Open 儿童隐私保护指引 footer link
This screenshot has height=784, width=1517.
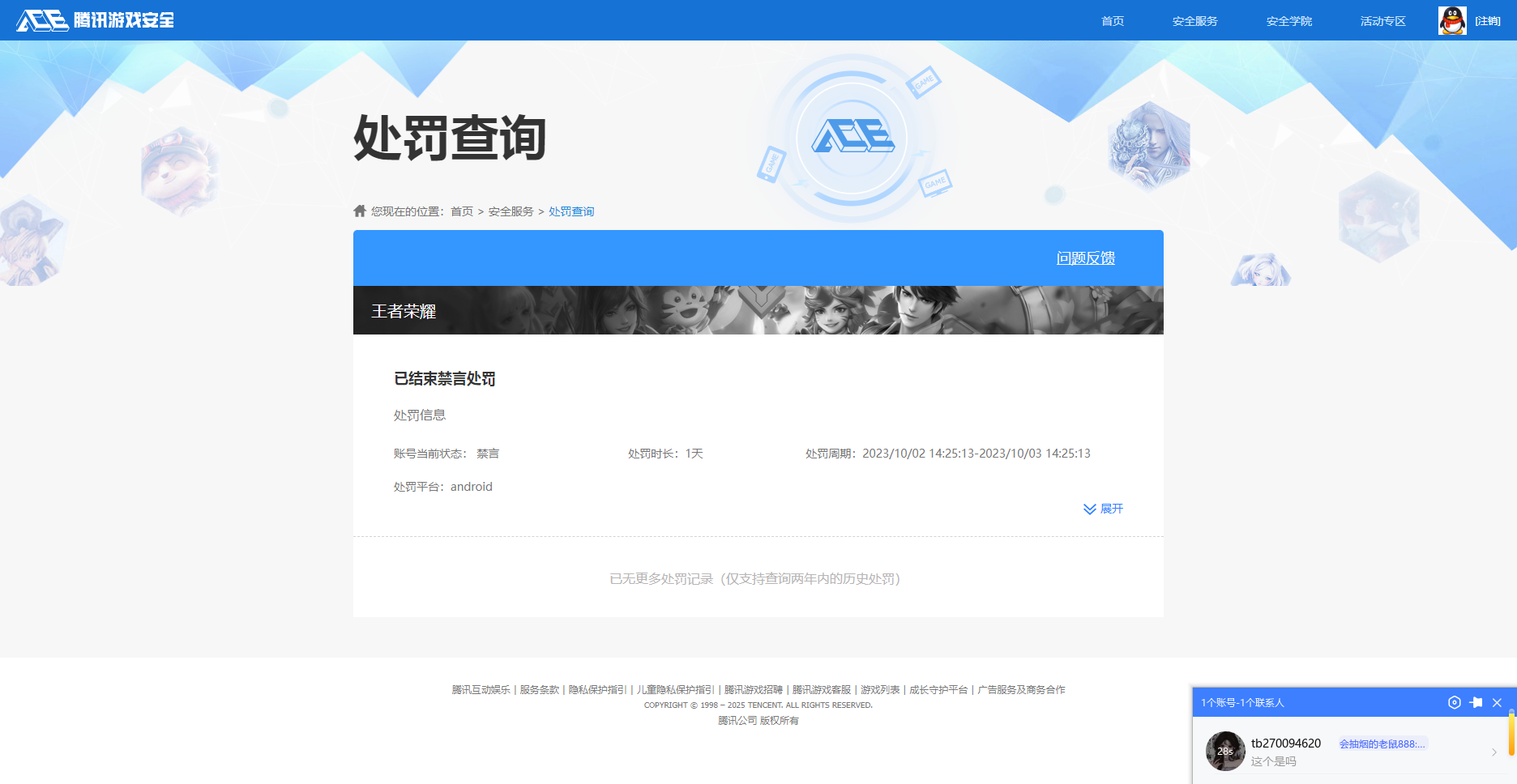coord(676,690)
